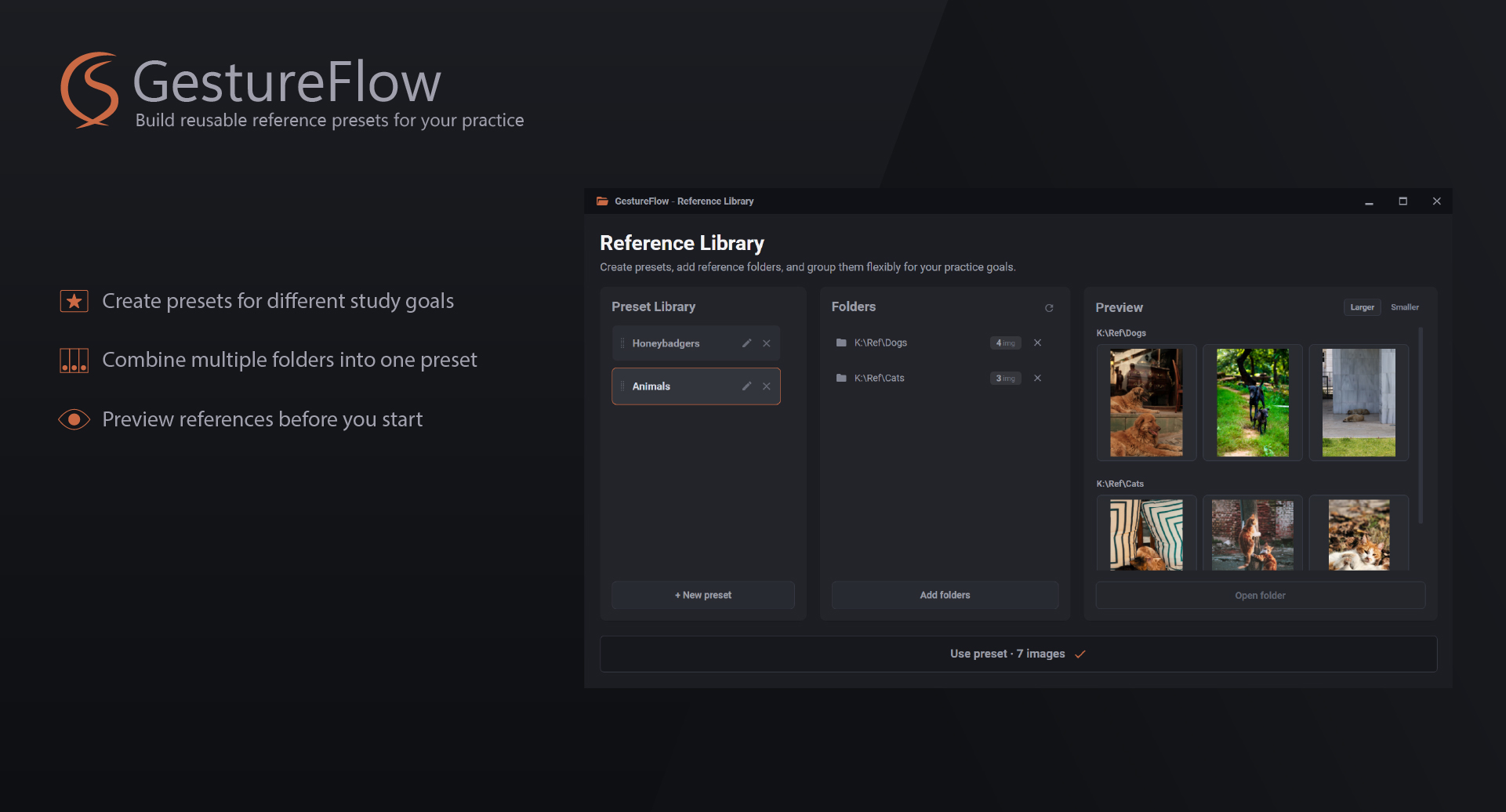Delete the Honeybadgers preset
Image resolution: width=1506 pixels, height=812 pixels.
(x=767, y=343)
